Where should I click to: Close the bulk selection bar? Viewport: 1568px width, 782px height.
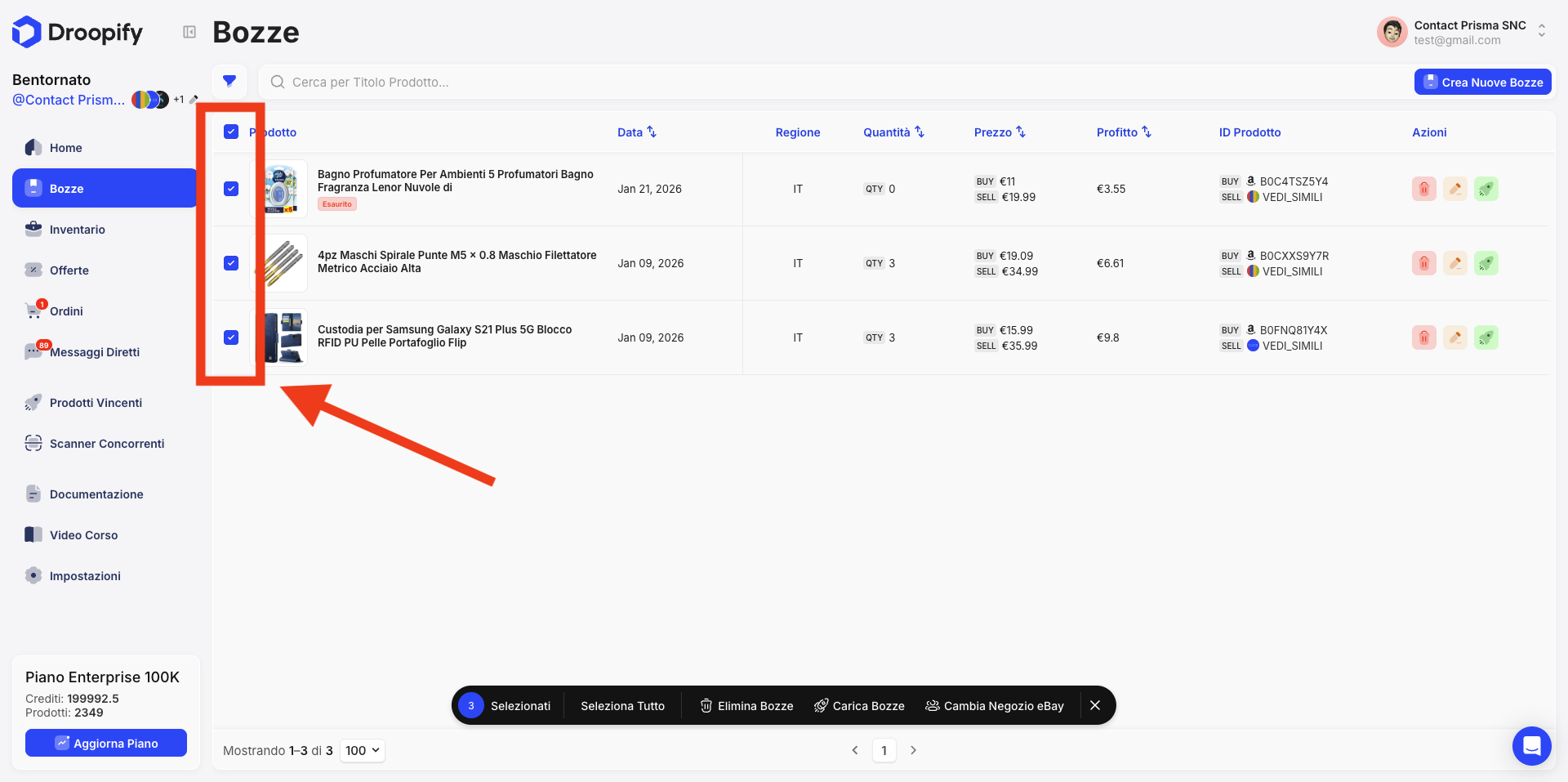(x=1095, y=705)
